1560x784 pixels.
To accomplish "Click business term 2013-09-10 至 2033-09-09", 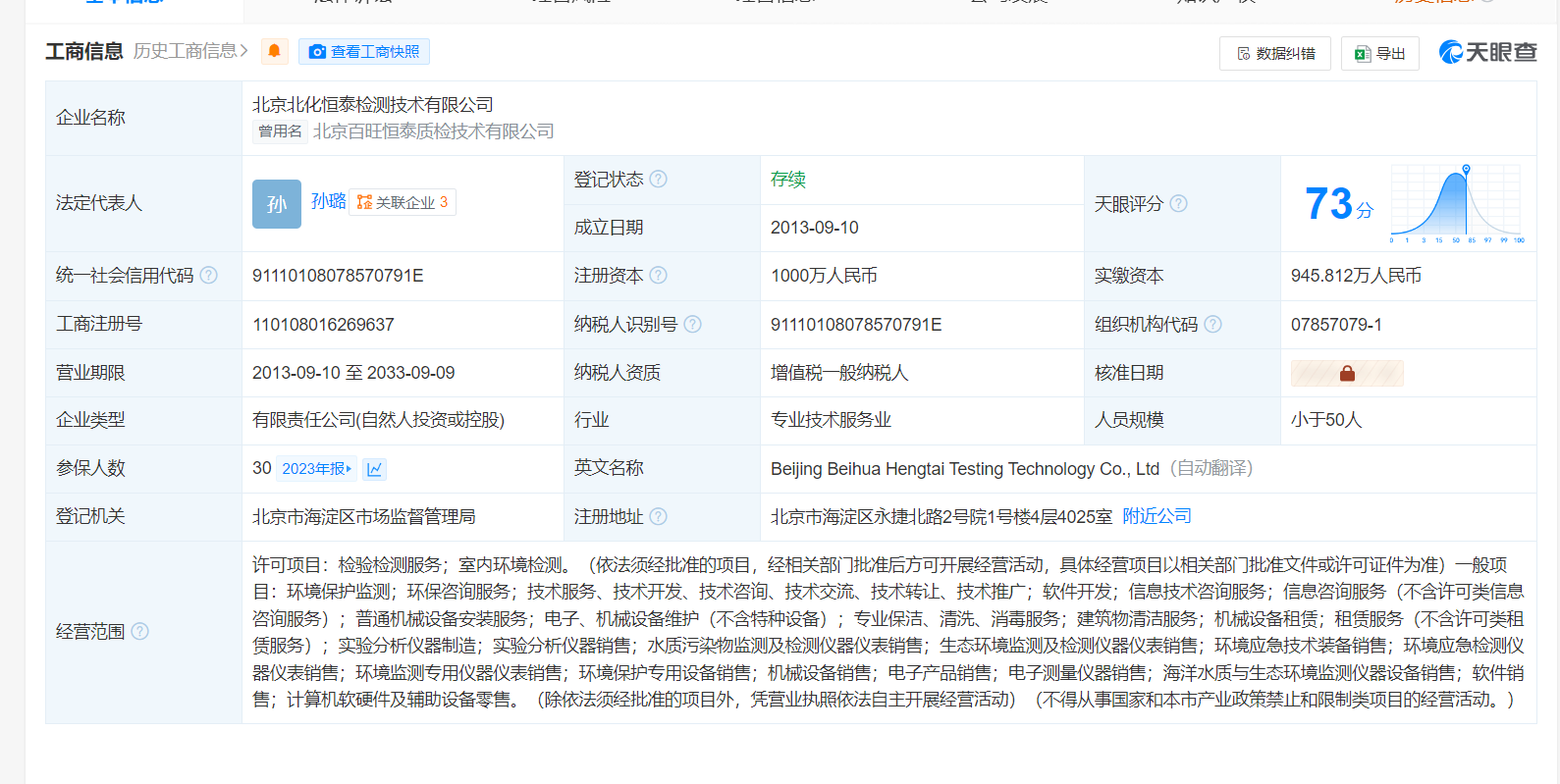I will click(x=353, y=373).
